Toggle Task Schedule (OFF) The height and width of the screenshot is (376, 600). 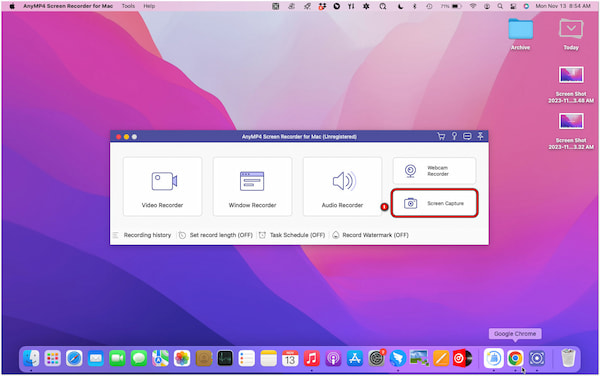292,235
